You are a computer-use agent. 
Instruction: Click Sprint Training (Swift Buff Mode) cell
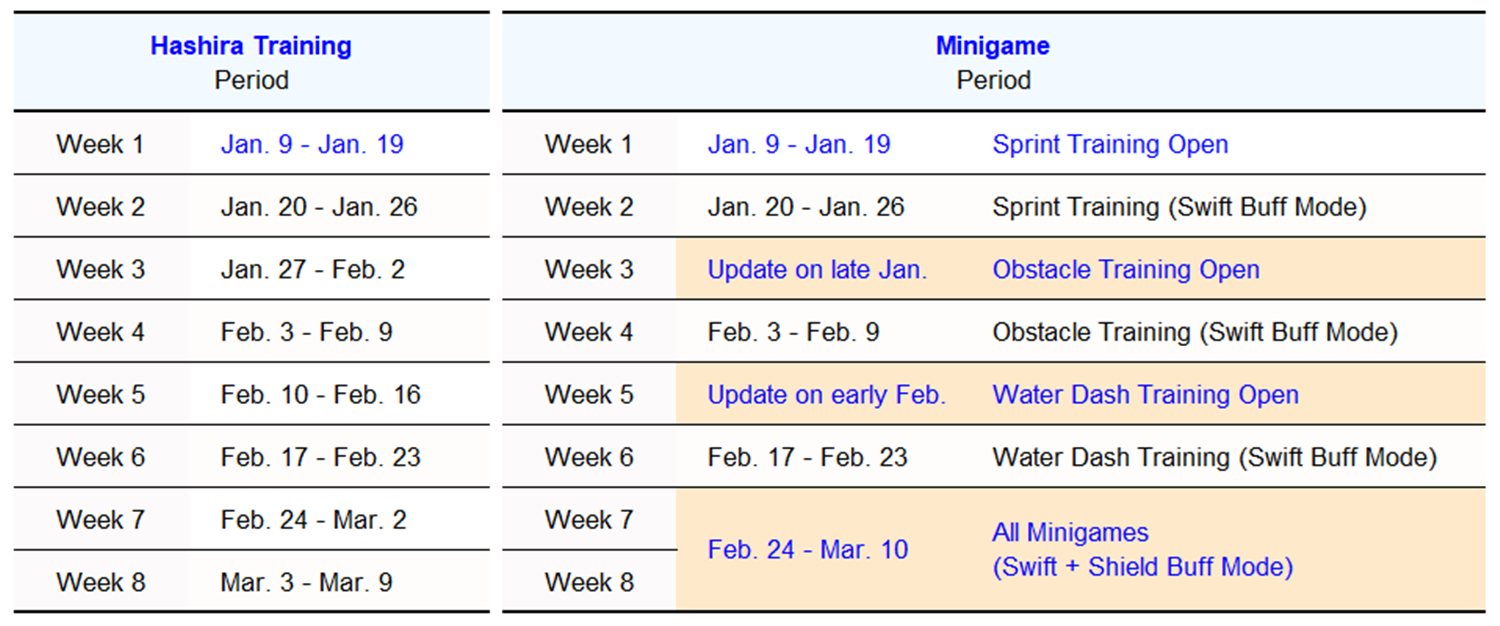point(1179,207)
